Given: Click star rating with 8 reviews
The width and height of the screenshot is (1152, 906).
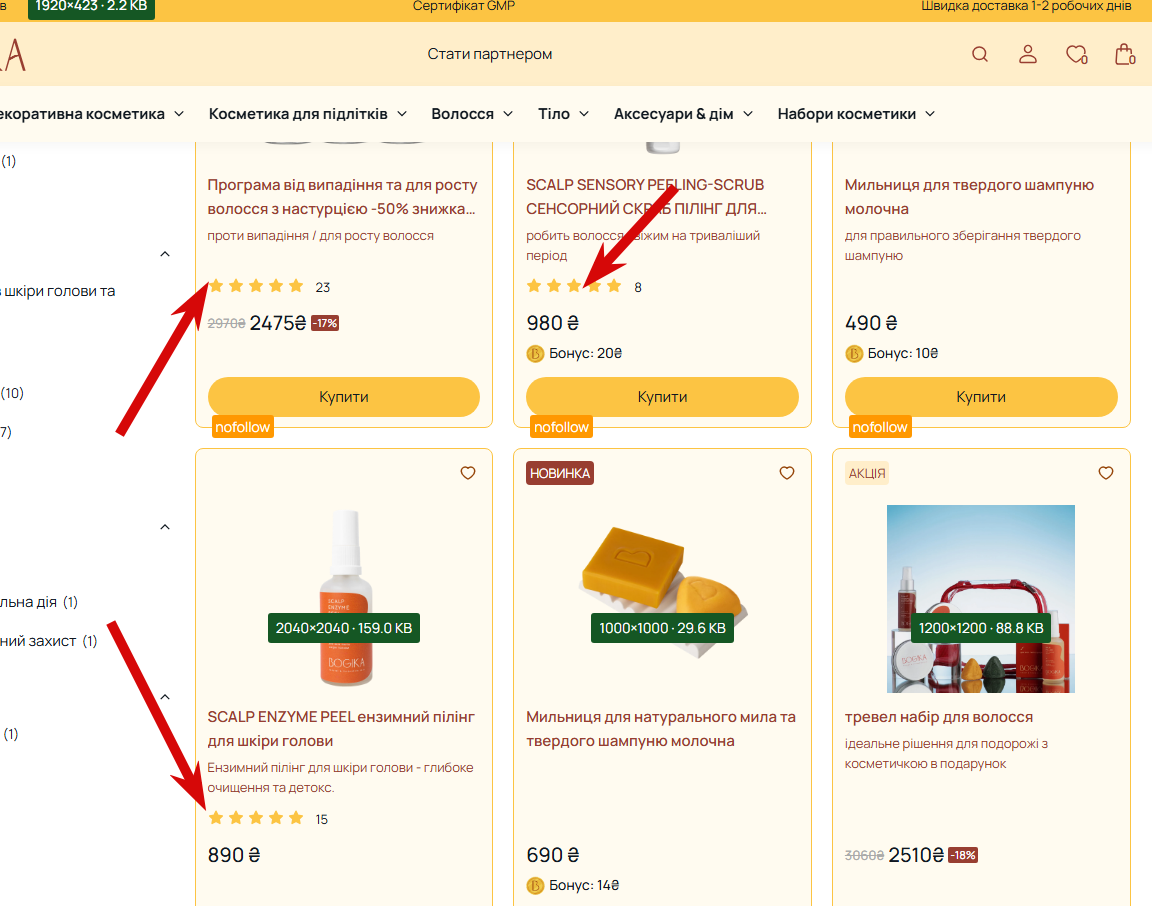Looking at the screenshot, I should pyautogui.click(x=575, y=286).
